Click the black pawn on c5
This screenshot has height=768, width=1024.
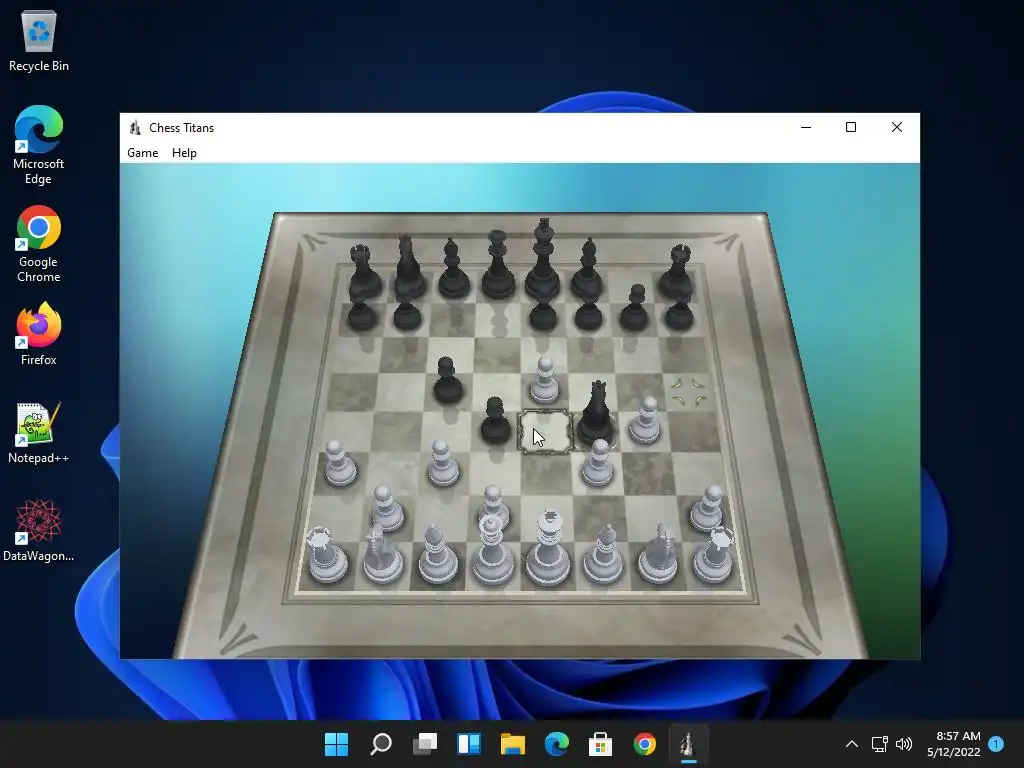pyautogui.click(x=447, y=380)
